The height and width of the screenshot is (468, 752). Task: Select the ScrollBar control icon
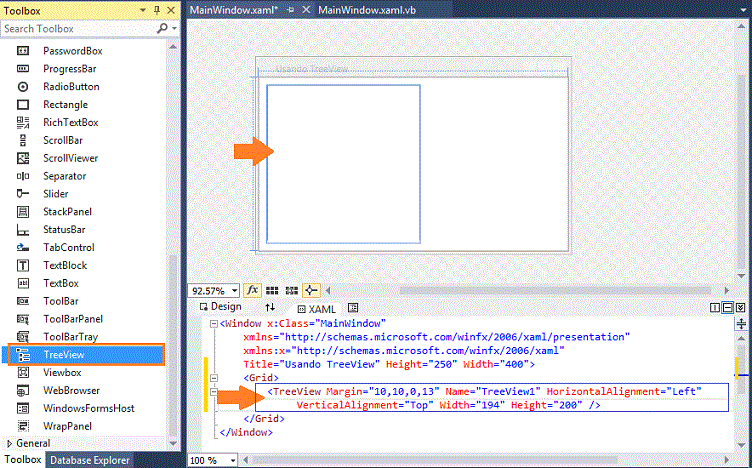point(23,140)
